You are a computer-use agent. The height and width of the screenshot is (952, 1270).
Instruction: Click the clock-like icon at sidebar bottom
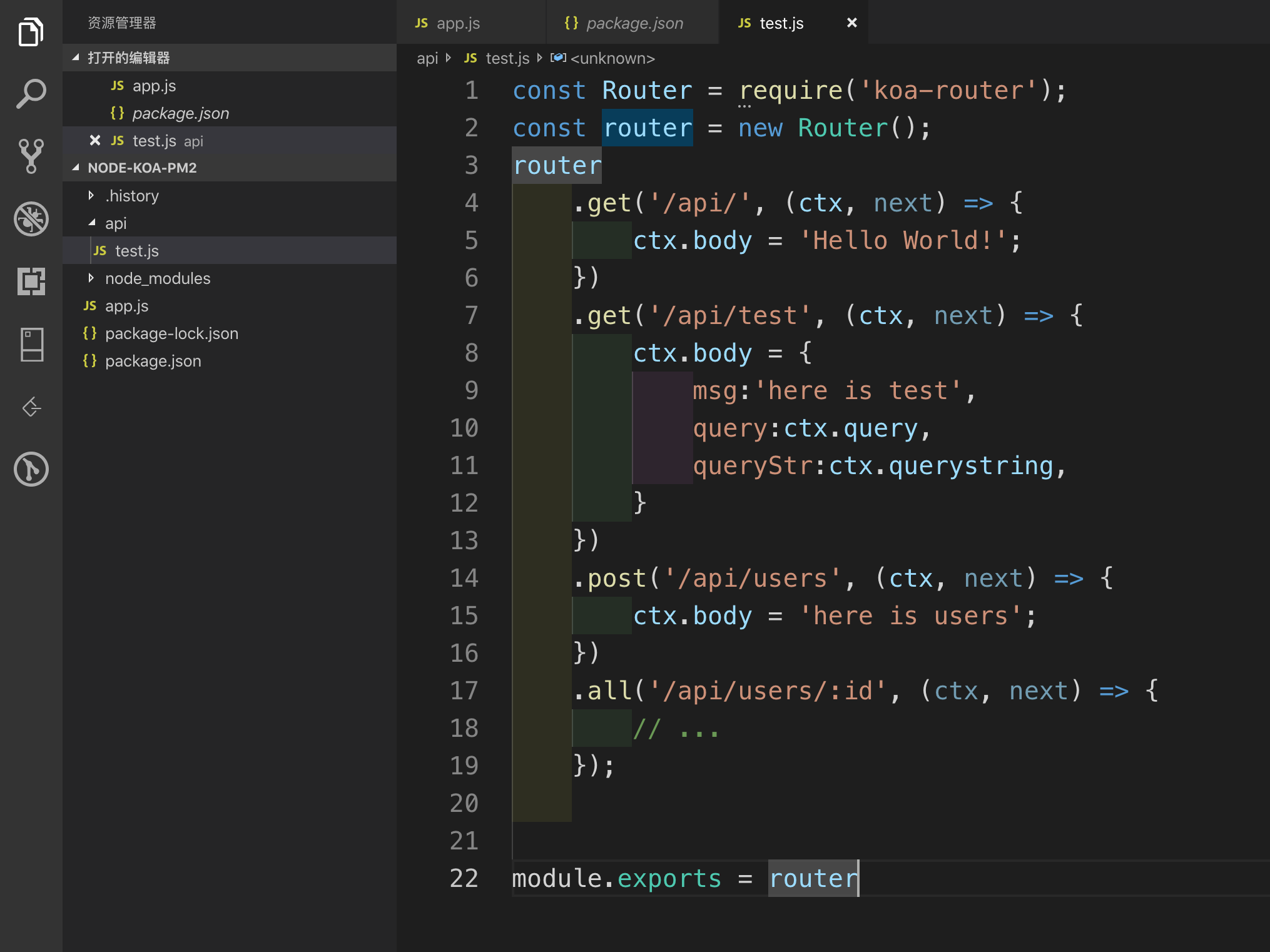pyautogui.click(x=30, y=469)
